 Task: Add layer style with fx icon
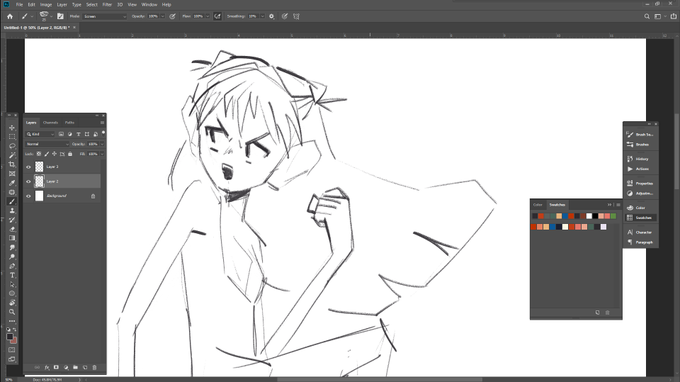[x=47, y=367]
